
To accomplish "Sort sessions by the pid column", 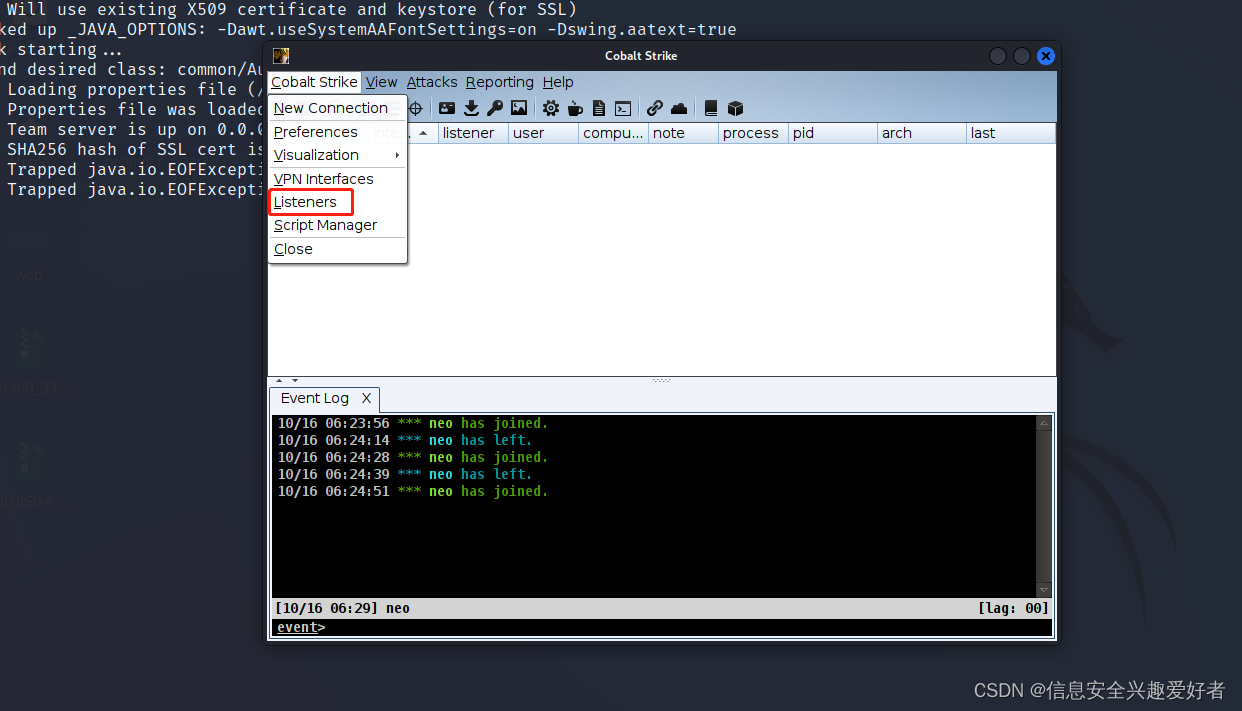I will point(833,133).
